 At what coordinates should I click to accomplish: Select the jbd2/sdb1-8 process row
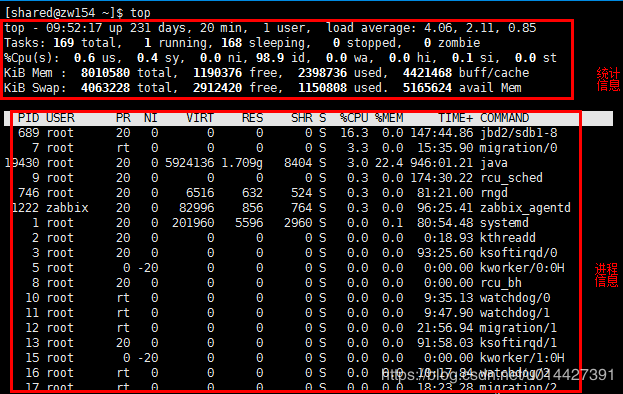click(x=292, y=133)
